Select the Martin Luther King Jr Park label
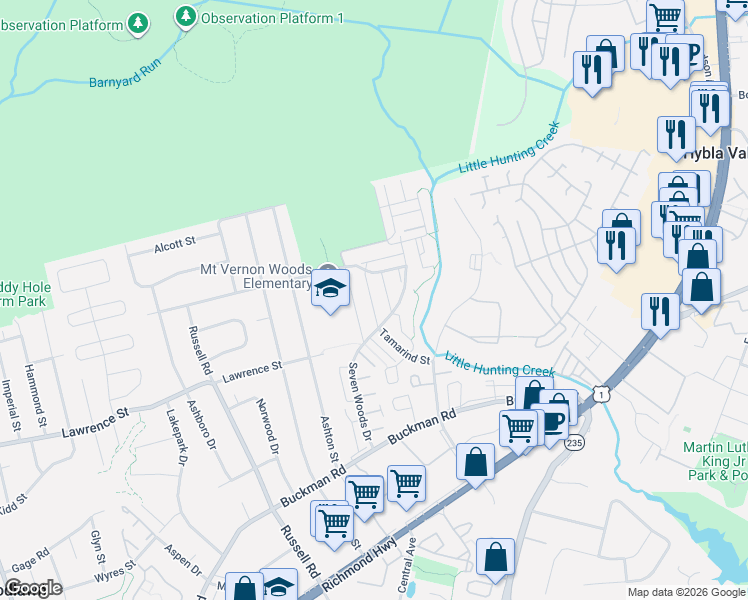 715,461
